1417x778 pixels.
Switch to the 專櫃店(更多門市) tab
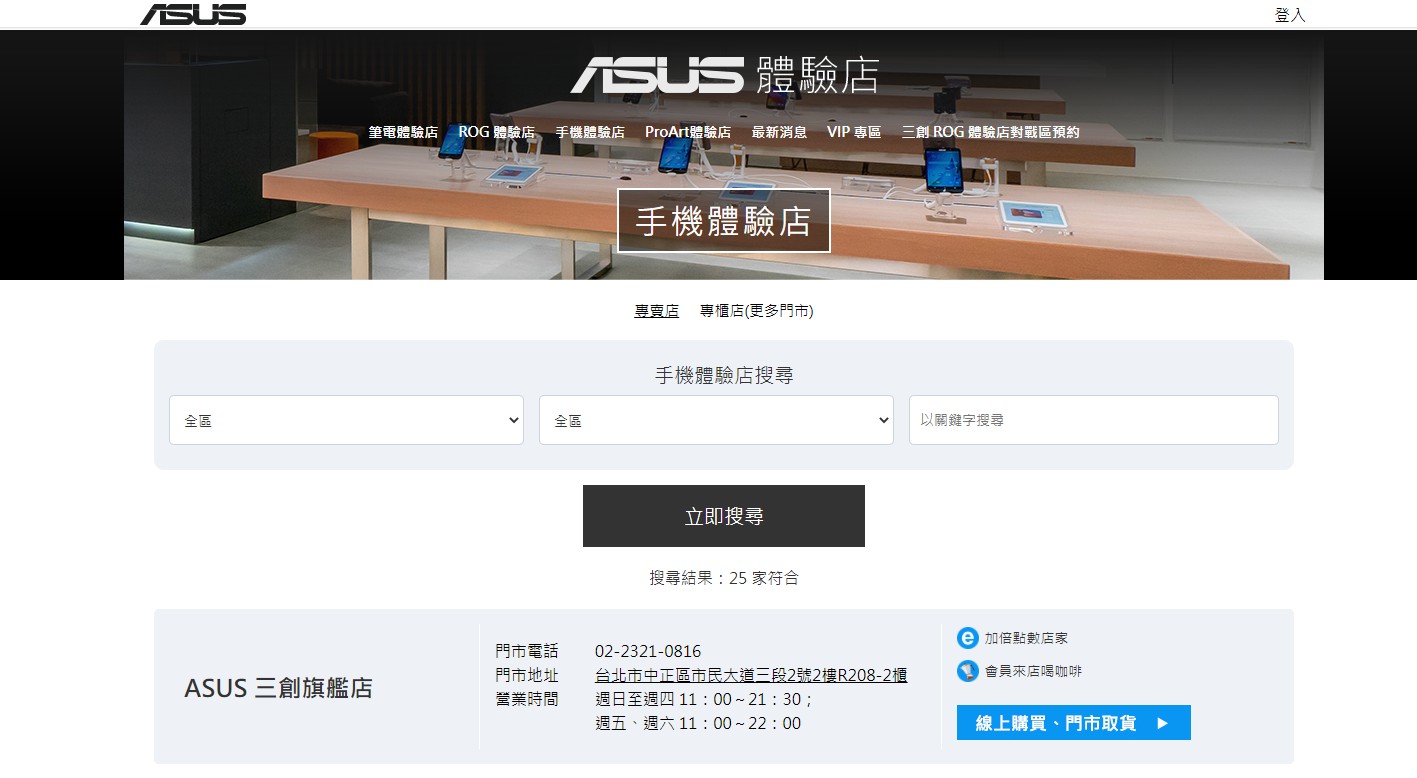coord(757,311)
